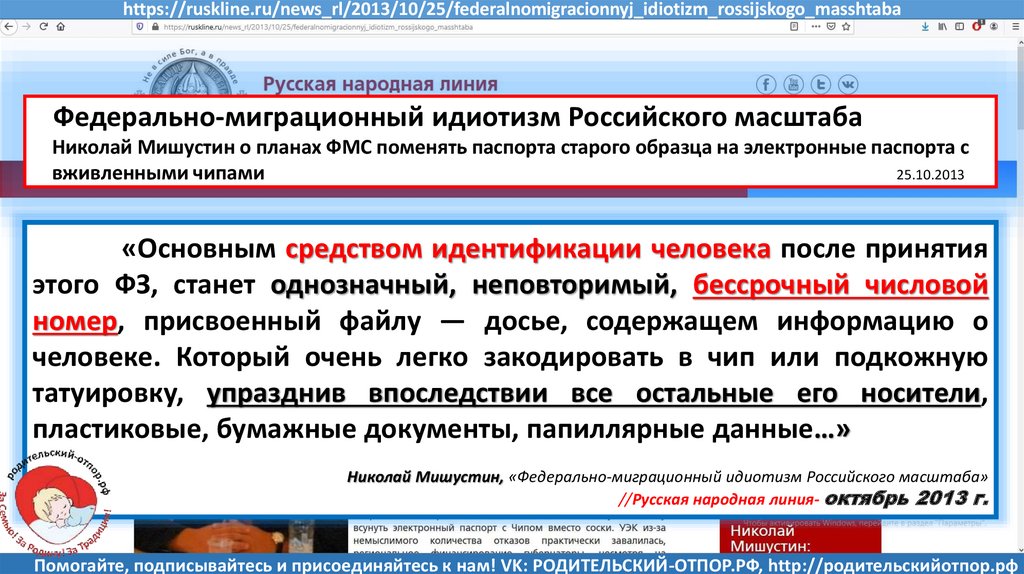Click the 'Русская народная линия' site title
1024x574 pixels.
point(380,84)
